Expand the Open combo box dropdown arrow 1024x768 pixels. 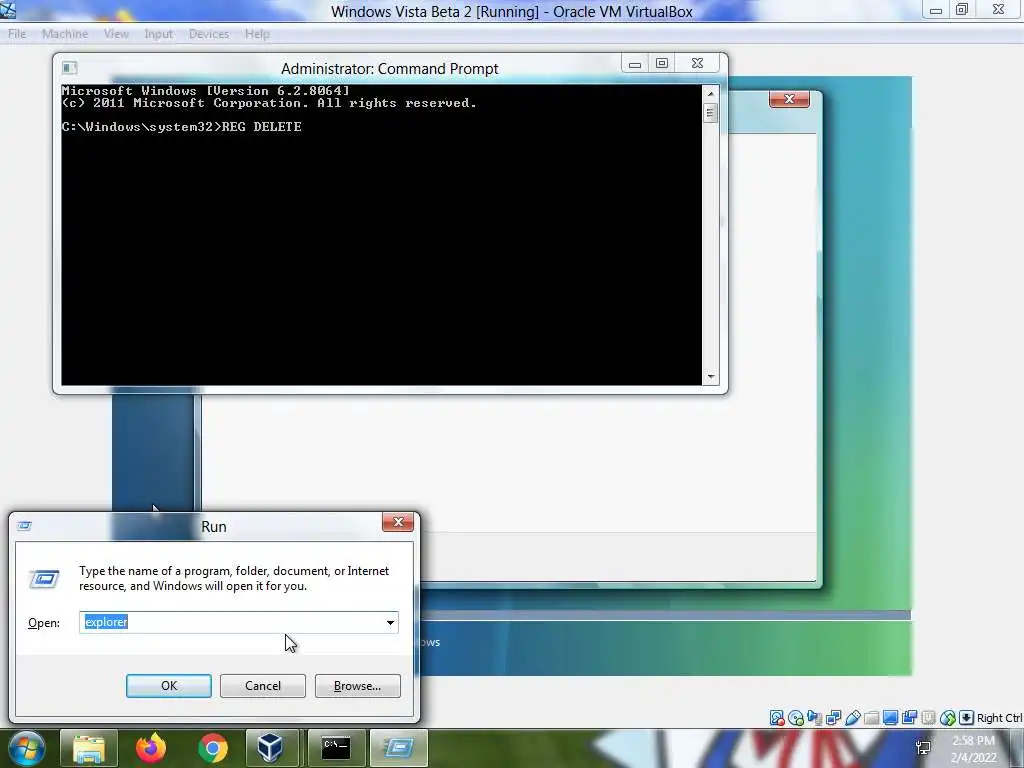click(x=390, y=622)
